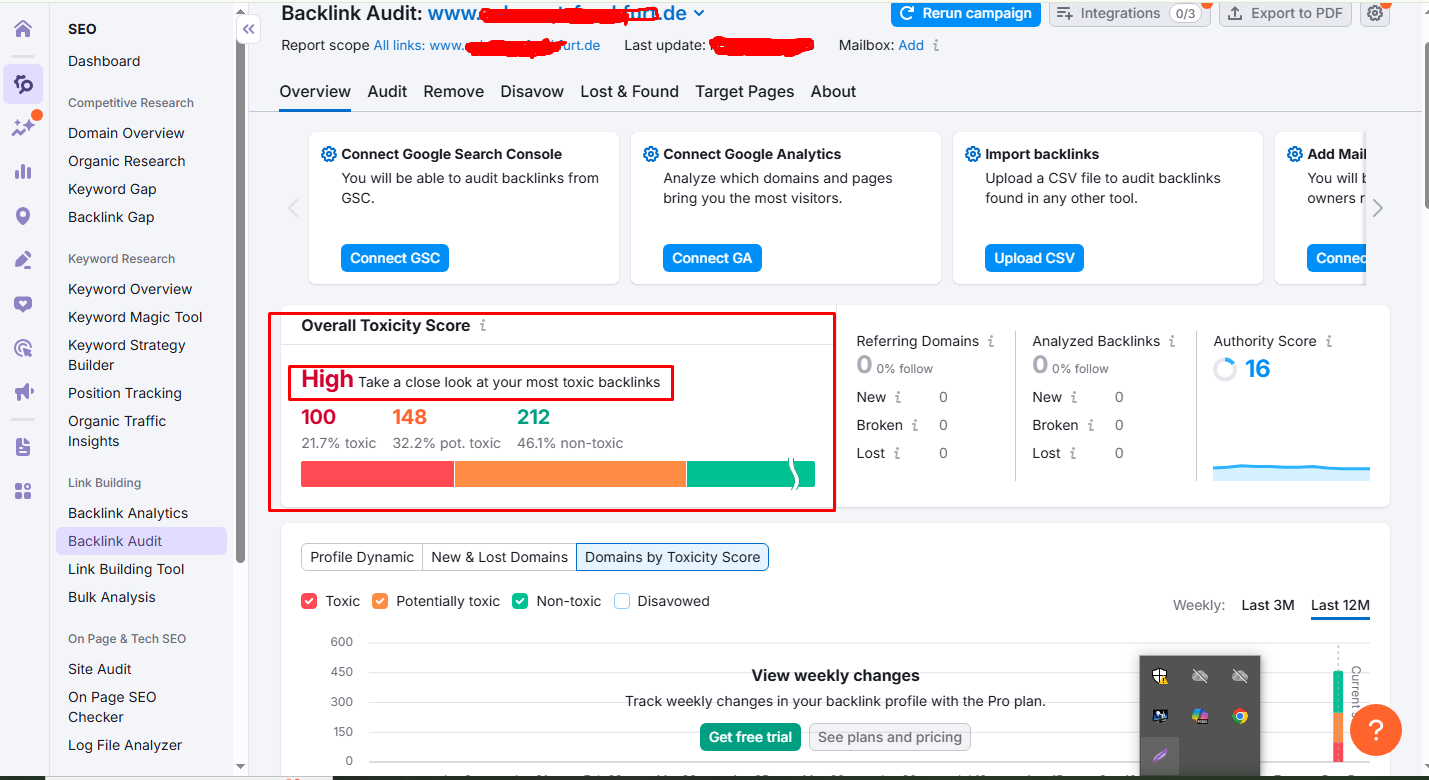Select Last 3M weekly range
The width and height of the screenshot is (1429, 780).
click(x=1267, y=605)
